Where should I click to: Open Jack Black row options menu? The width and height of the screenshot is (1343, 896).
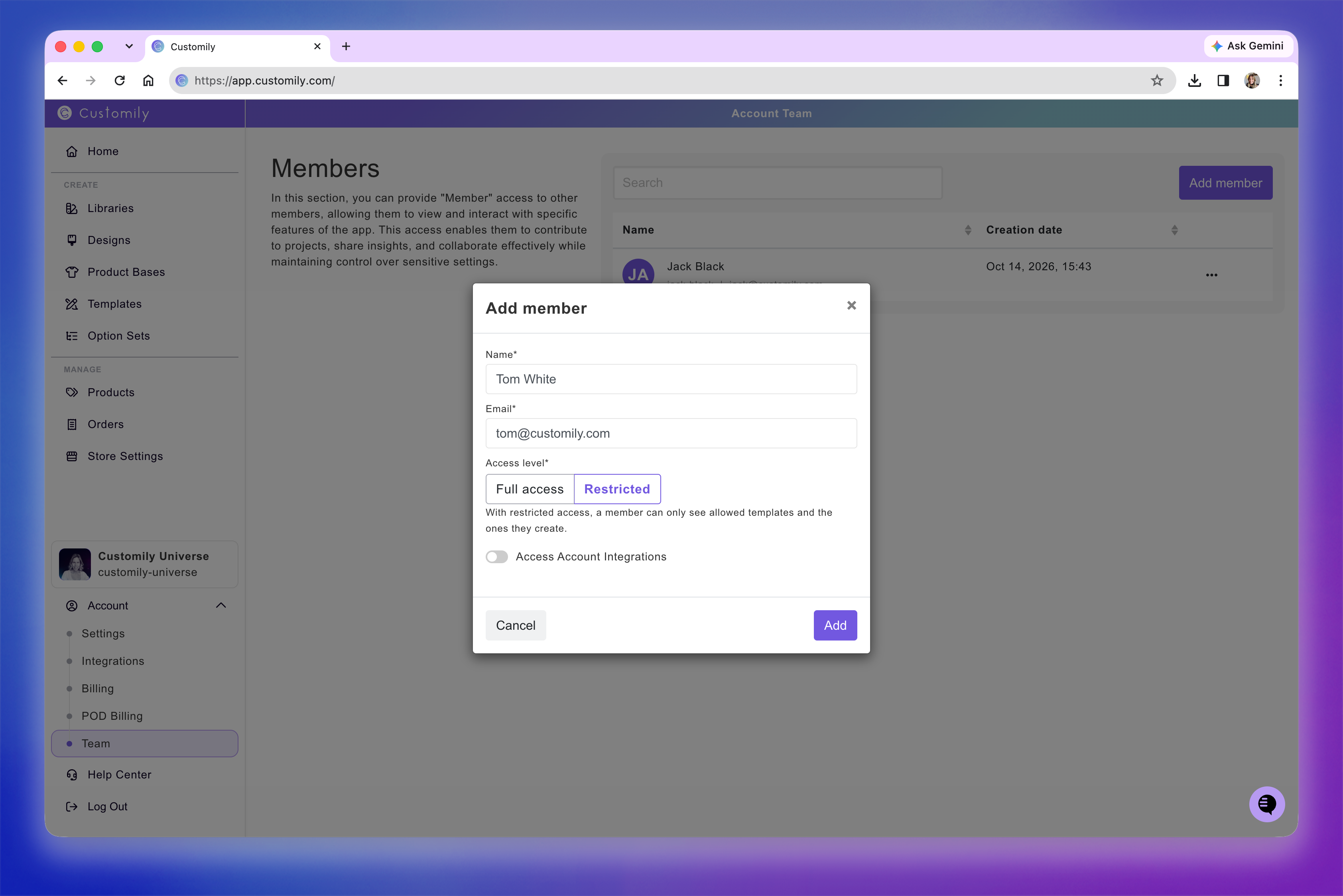tap(1211, 275)
